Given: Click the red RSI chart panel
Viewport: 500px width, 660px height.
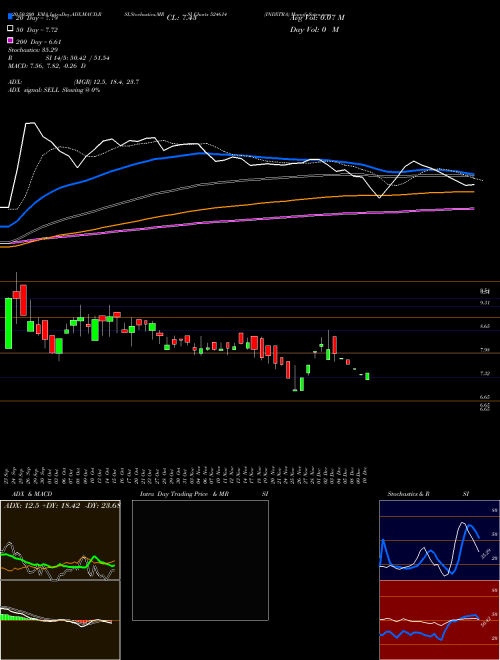Looking at the screenshot, I should pyautogui.click(x=439, y=620).
